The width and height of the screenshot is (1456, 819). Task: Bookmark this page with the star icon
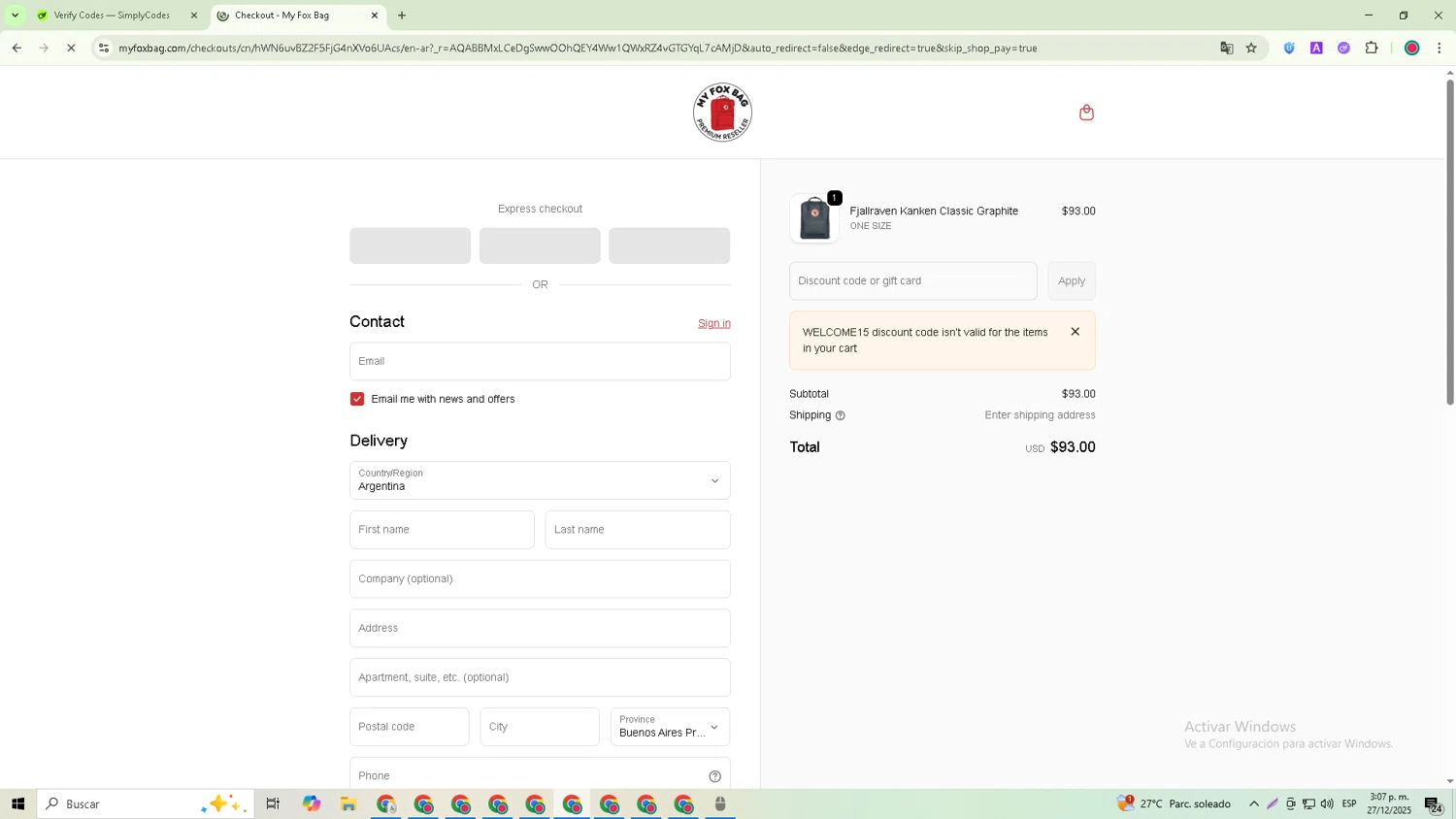pyautogui.click(x=1251, y=48)
